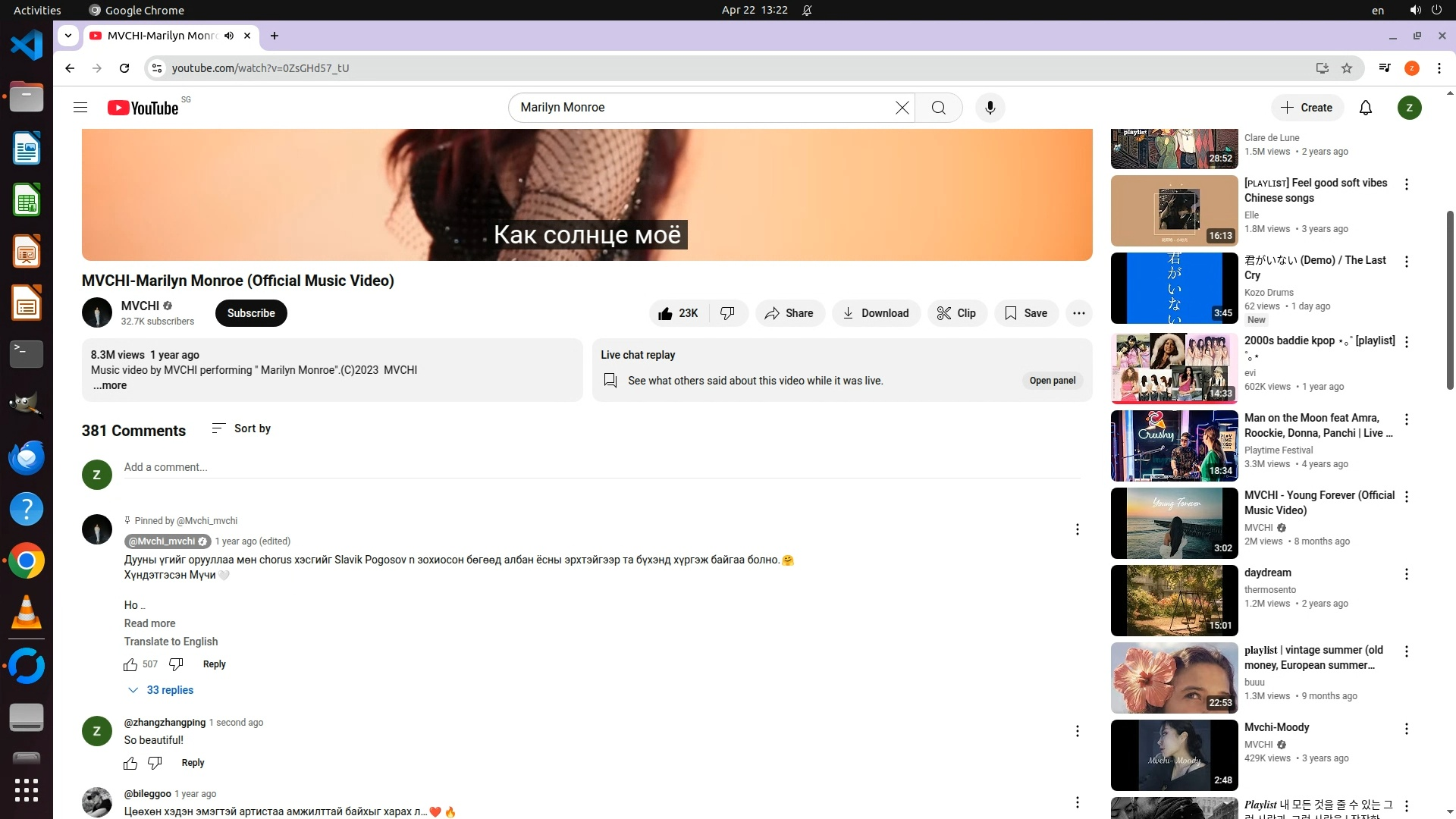Viewport: 1456px width, 819px height.
Task: Subscribe to the MVCHI channel
Action: tap(251, 313)
